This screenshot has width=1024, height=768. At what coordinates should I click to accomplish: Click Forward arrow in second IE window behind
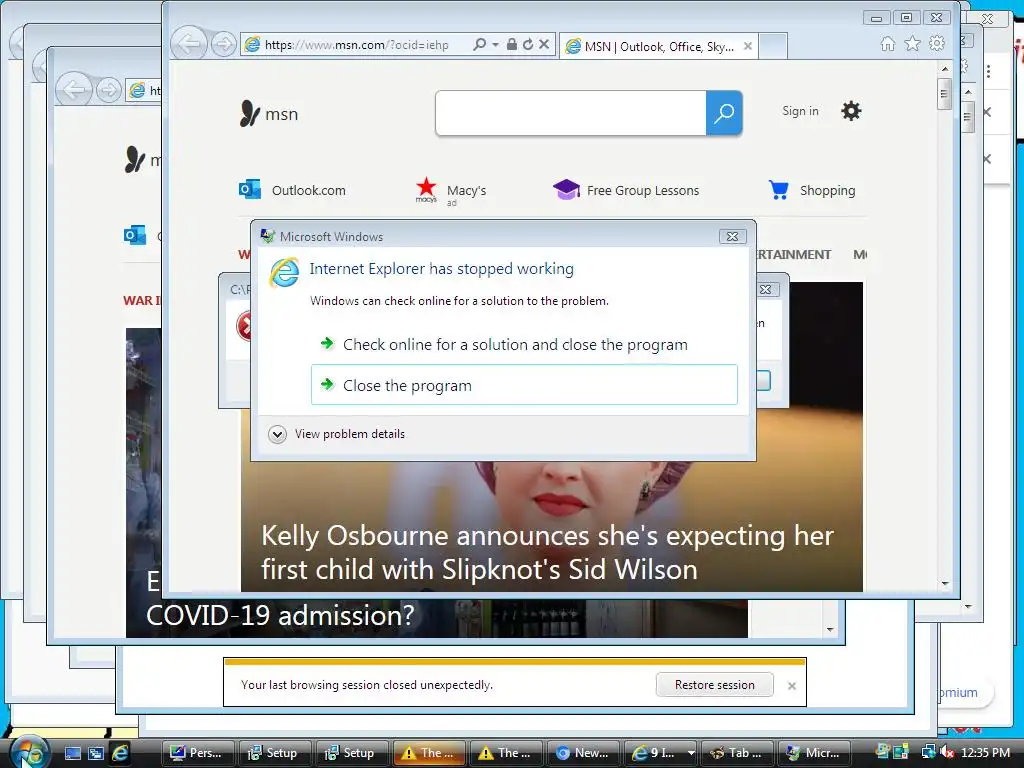point(108,89)
